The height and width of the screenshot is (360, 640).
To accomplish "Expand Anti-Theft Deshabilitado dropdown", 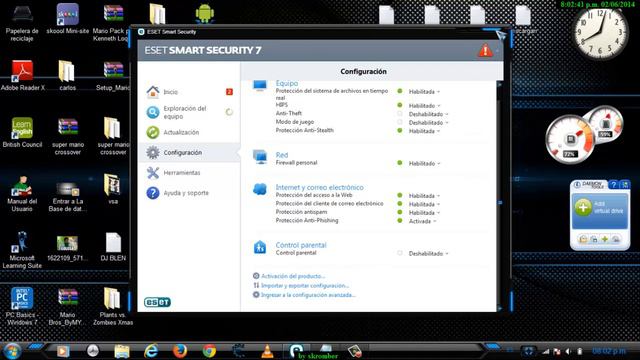I will click(x=429, y=114).
